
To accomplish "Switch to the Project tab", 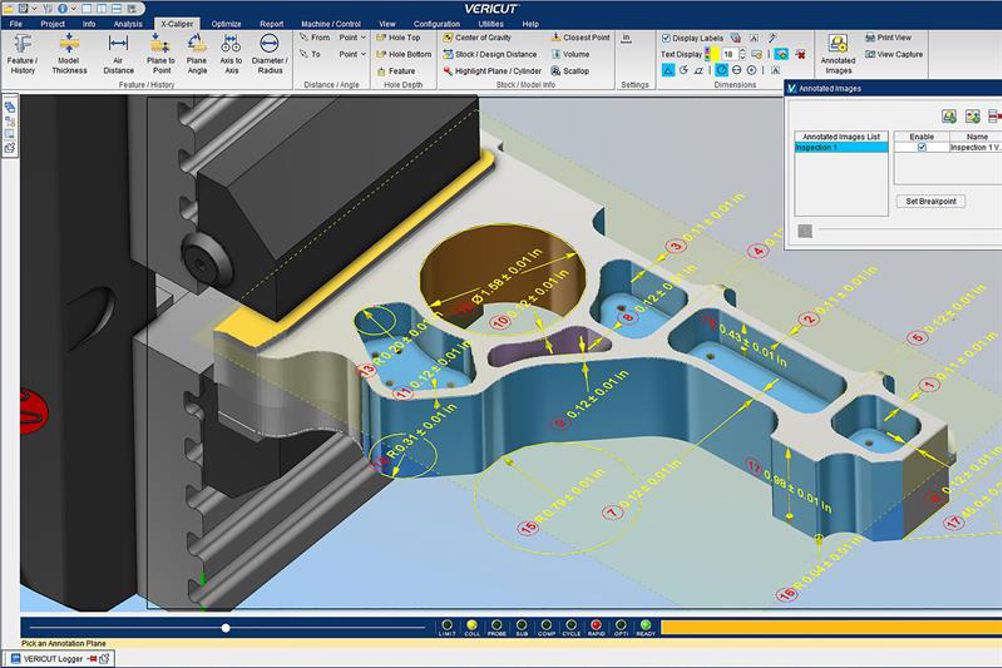I will pyautogui.click(x=52, y=24).
